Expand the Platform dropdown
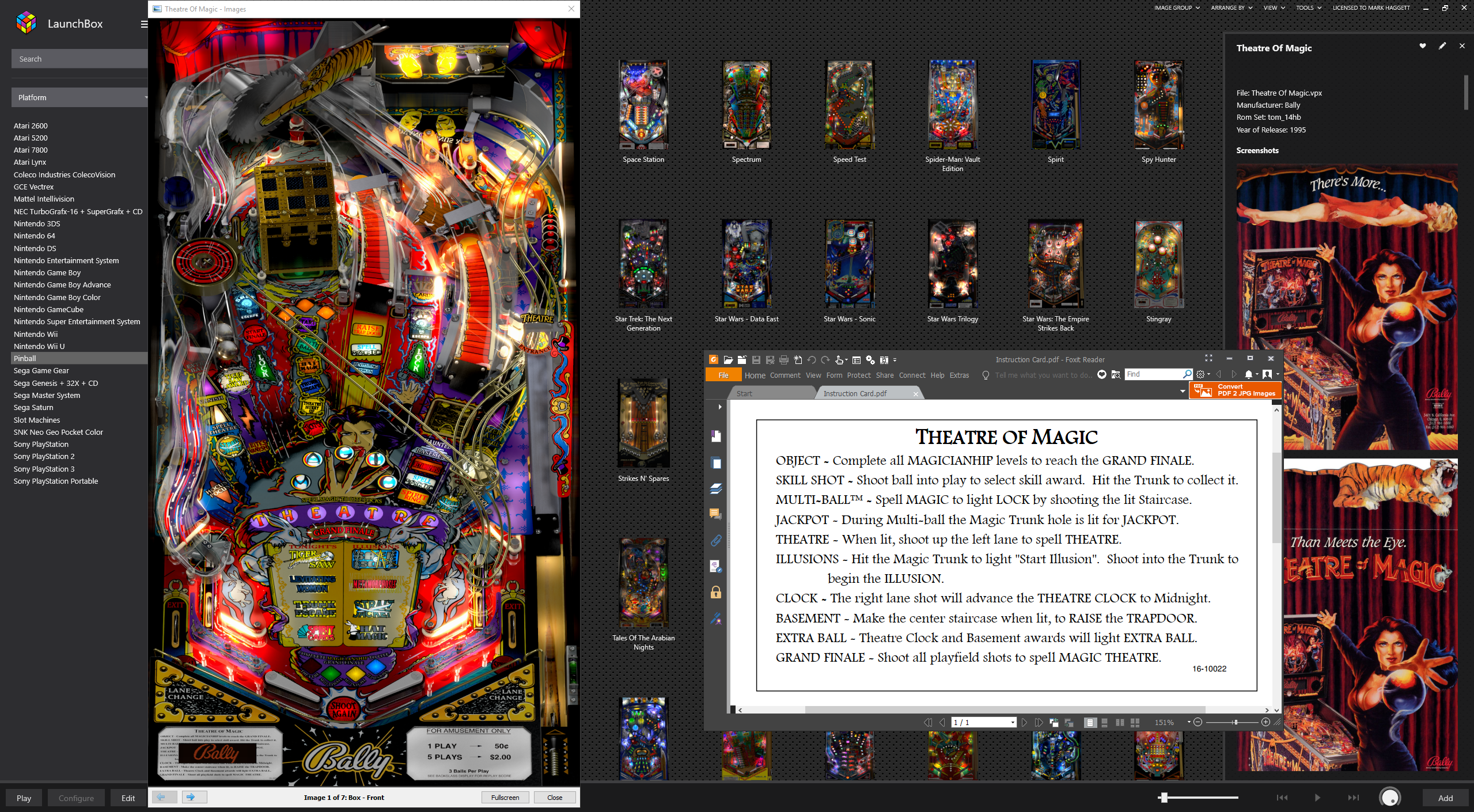 [x=79, y=97]
